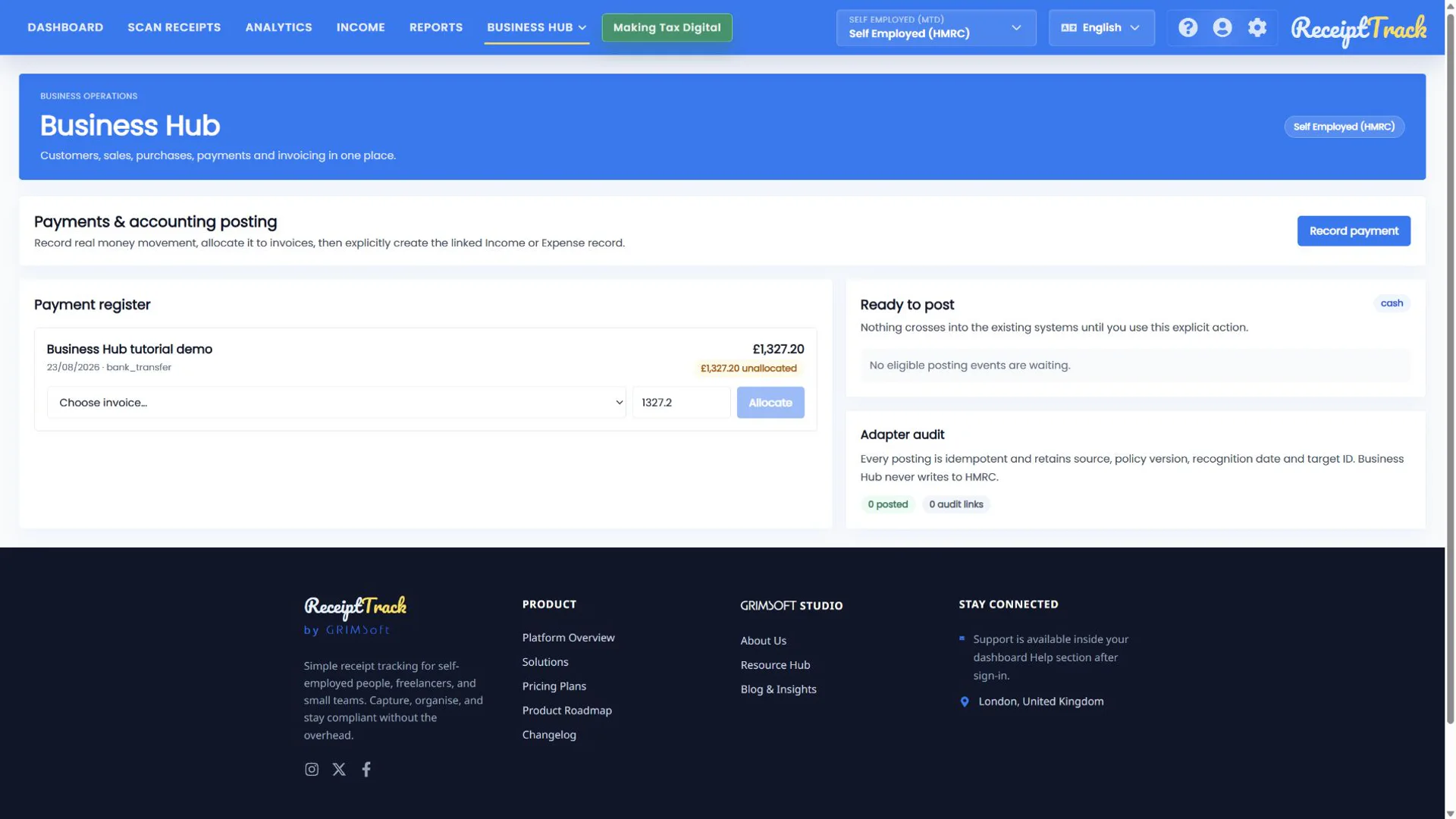
Task: Open the Reports nav item
Action: tap(436, 27)
